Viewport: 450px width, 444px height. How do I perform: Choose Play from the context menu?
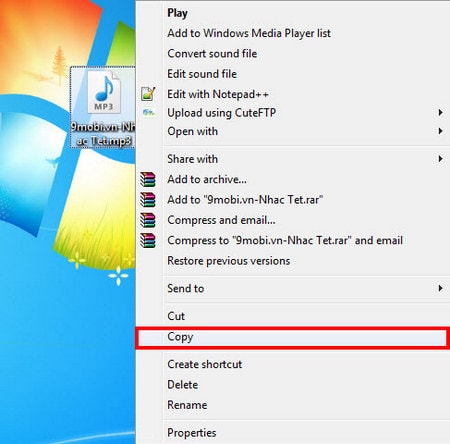pyautogui.click(x=177, y=13)
